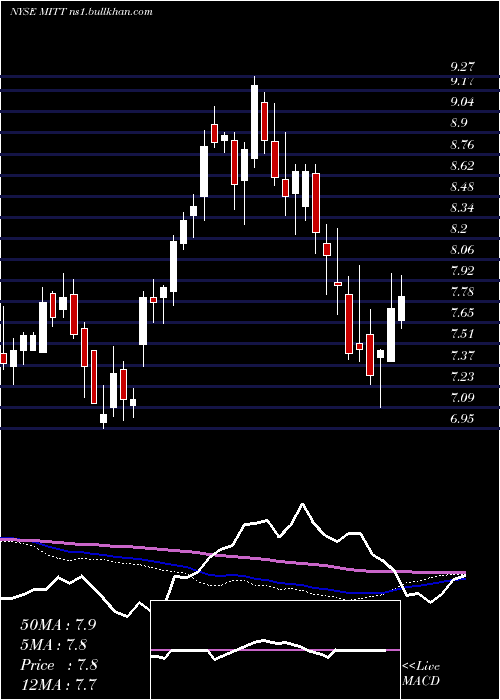Click the MACD inset chart box
This screenshot has width=500, height=700.
tap(276, 650)
